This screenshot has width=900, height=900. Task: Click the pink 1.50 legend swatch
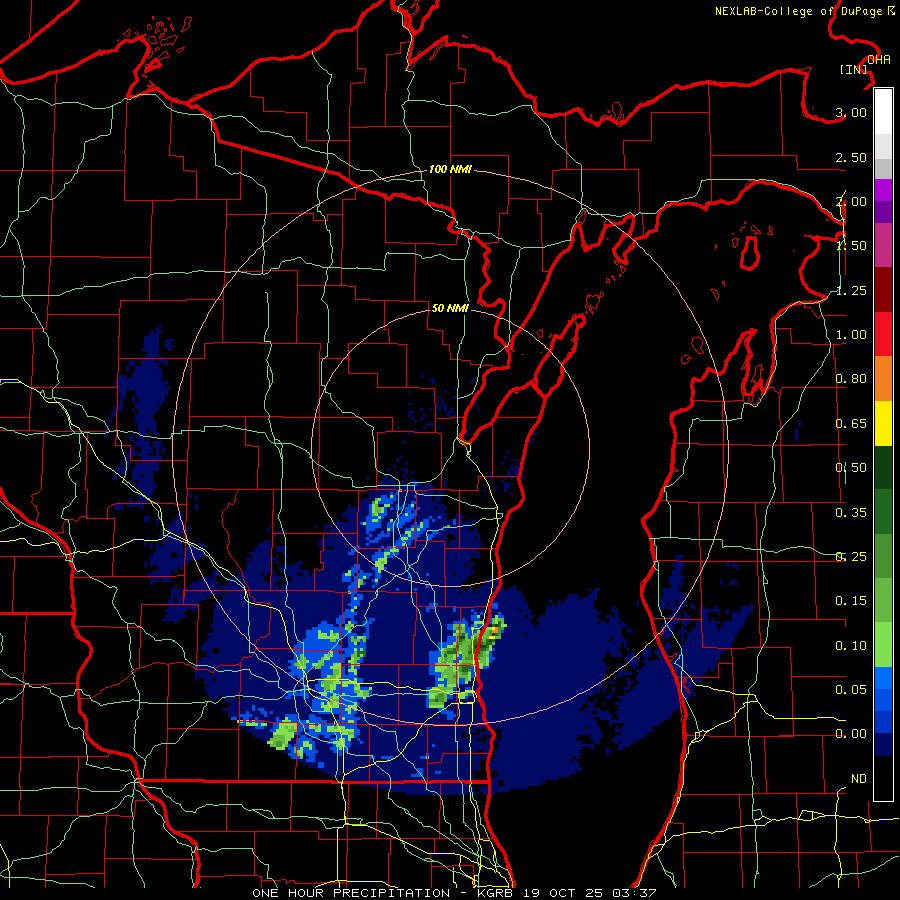[x=883, y=246]
